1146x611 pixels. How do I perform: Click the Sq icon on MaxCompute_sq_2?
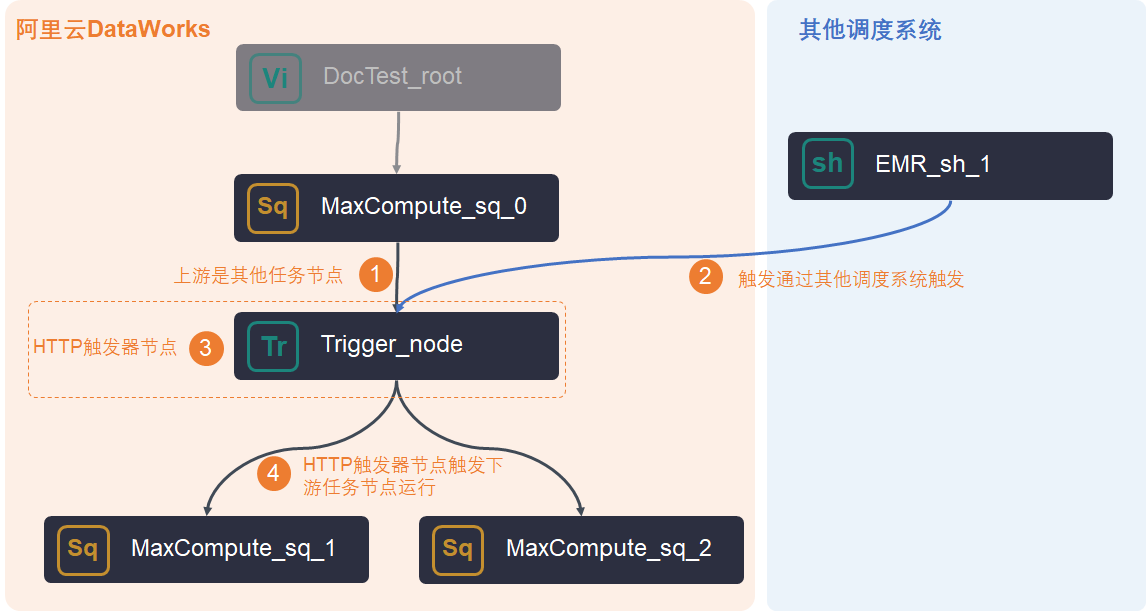(x=458, y=550)
